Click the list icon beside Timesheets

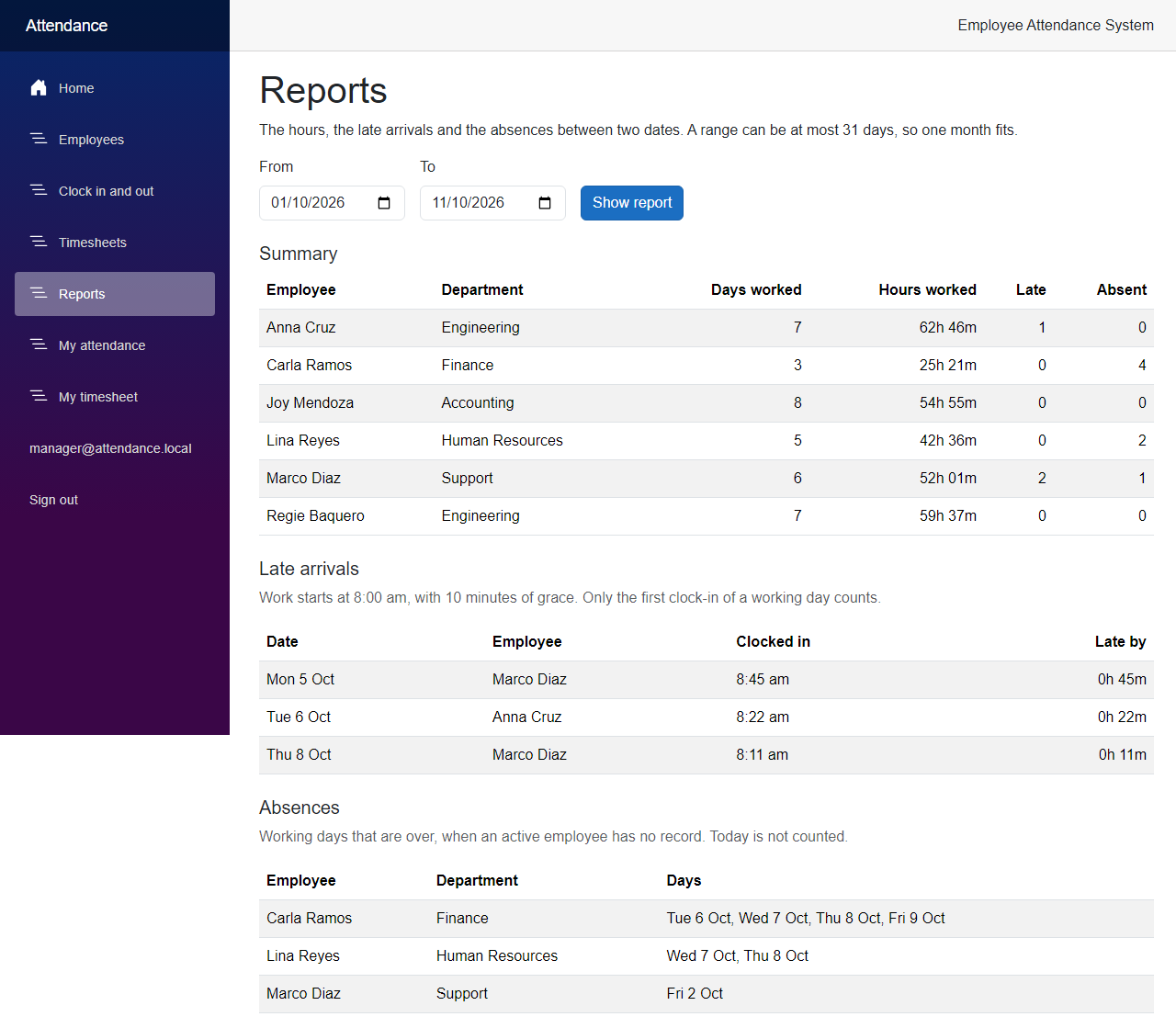pyautogui.click(x=39, y=242)
